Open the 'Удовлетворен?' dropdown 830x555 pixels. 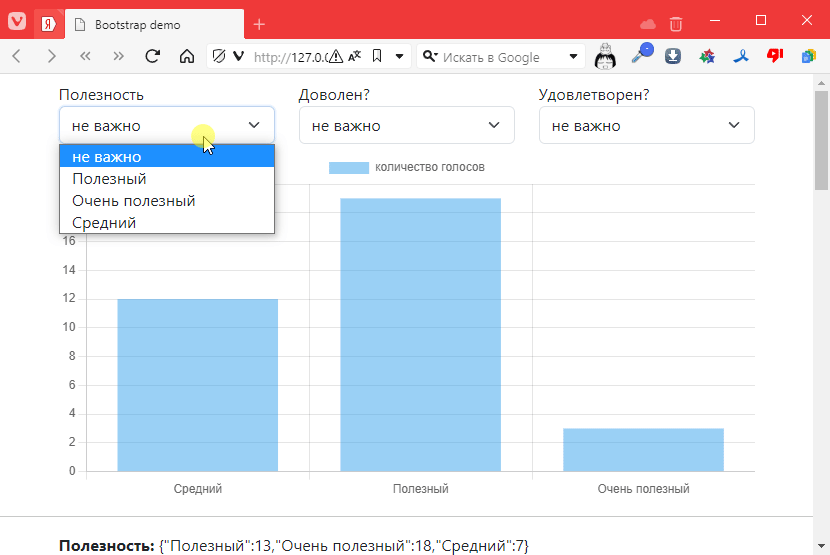646,126
